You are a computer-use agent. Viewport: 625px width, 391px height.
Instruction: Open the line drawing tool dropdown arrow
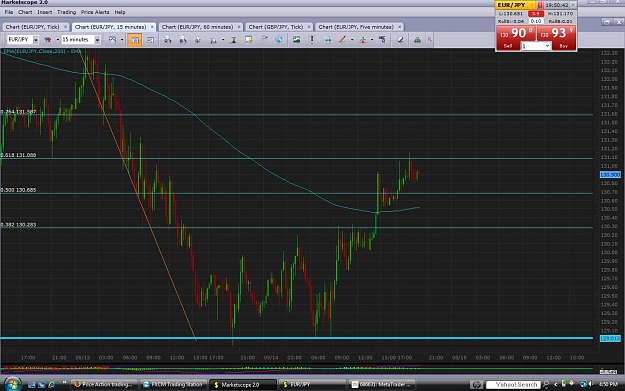click(352, 40)
